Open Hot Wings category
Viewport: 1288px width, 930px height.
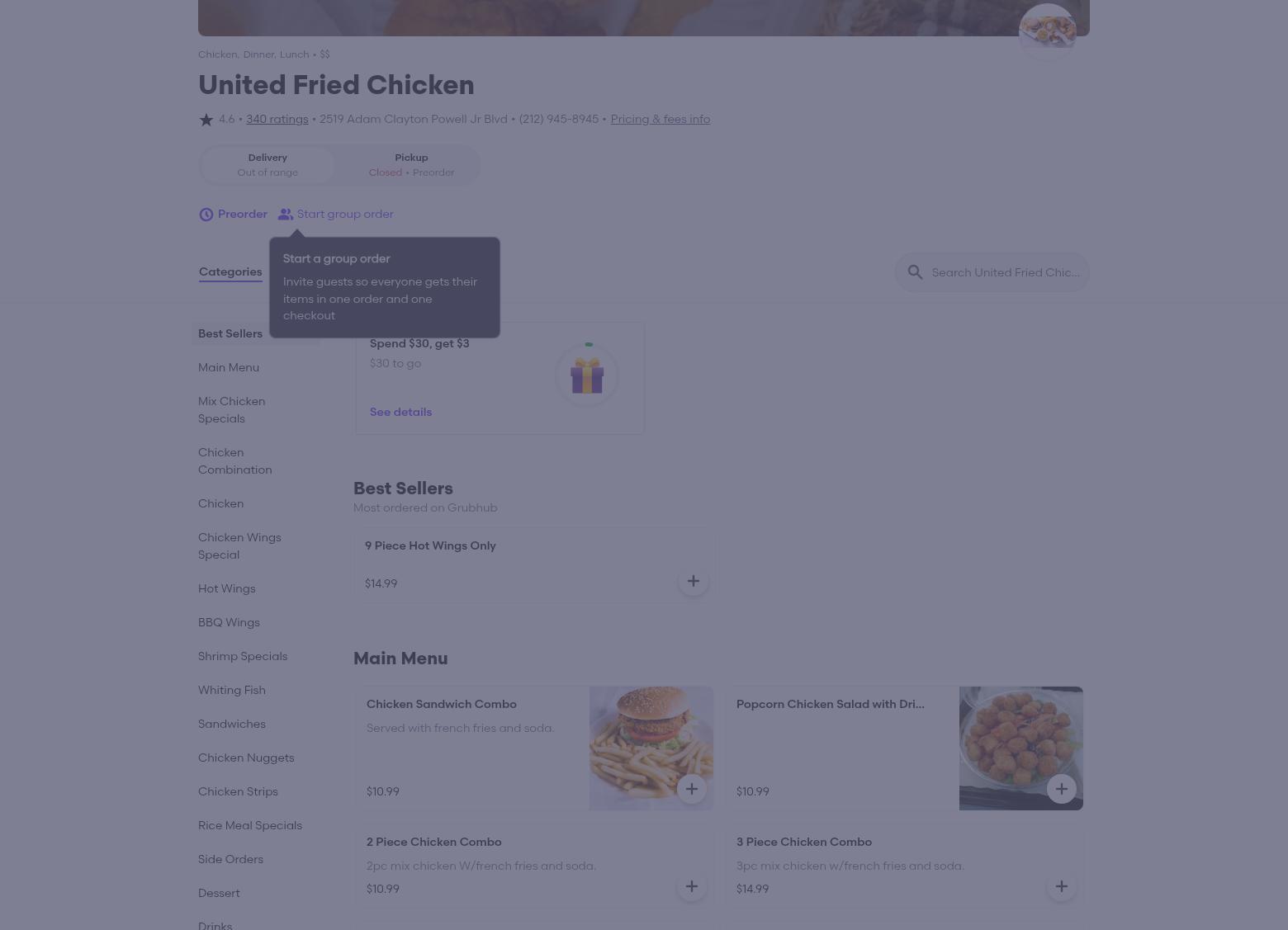coord(227,588)
